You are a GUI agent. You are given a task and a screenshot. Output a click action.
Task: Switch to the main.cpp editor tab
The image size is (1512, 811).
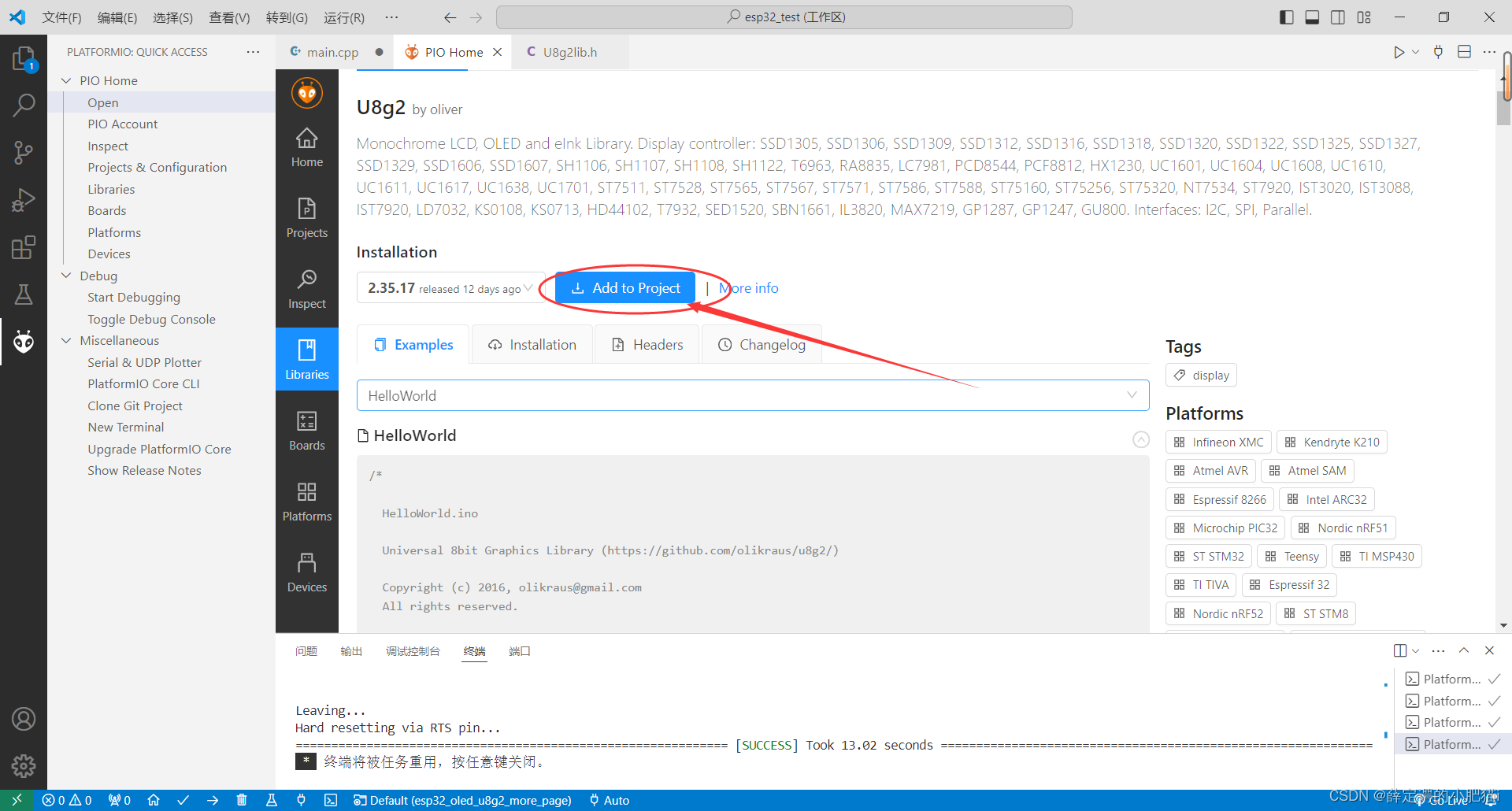click(332, 52)
